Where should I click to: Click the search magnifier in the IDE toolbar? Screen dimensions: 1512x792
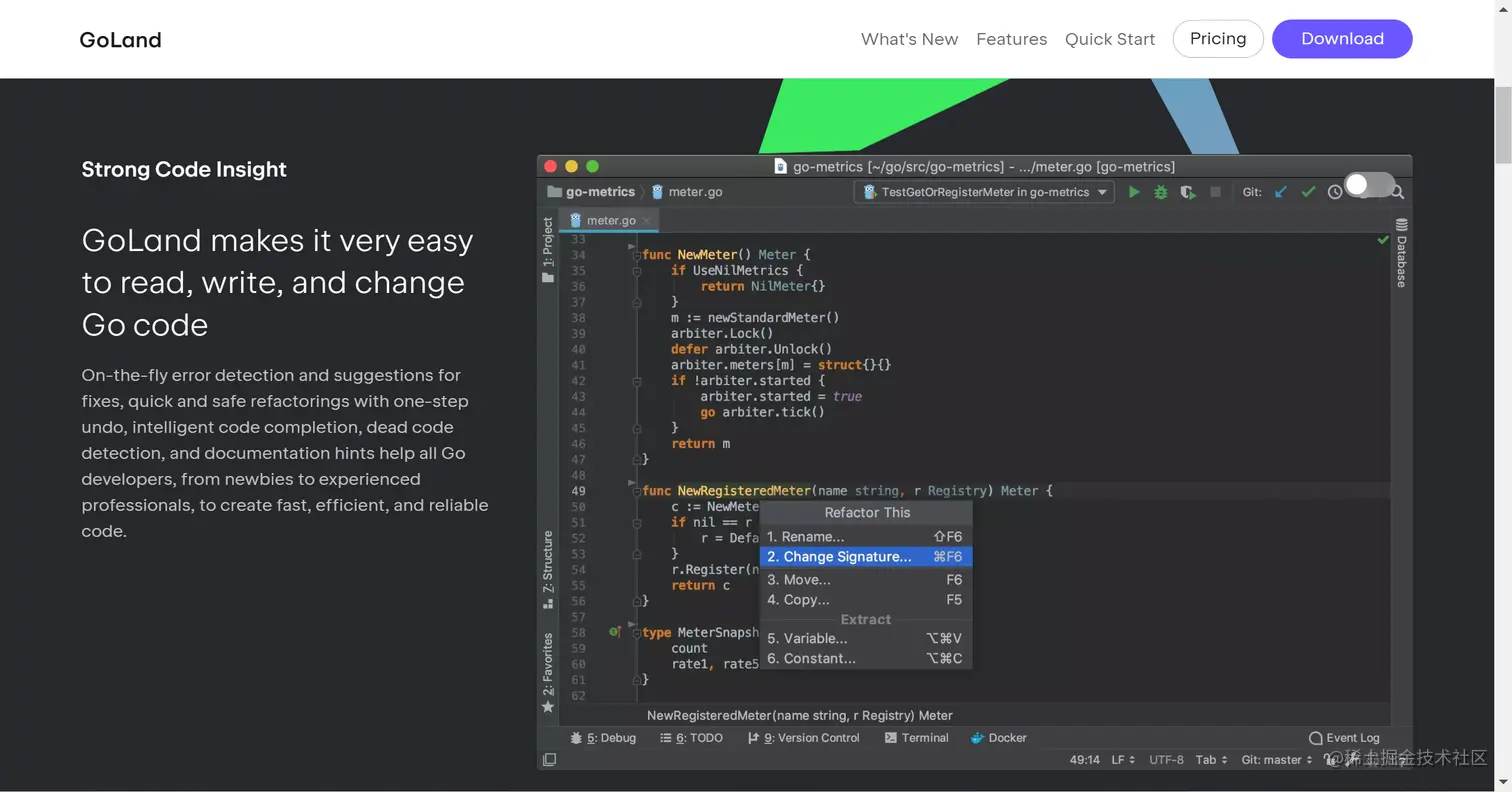tap(1398, 192)
